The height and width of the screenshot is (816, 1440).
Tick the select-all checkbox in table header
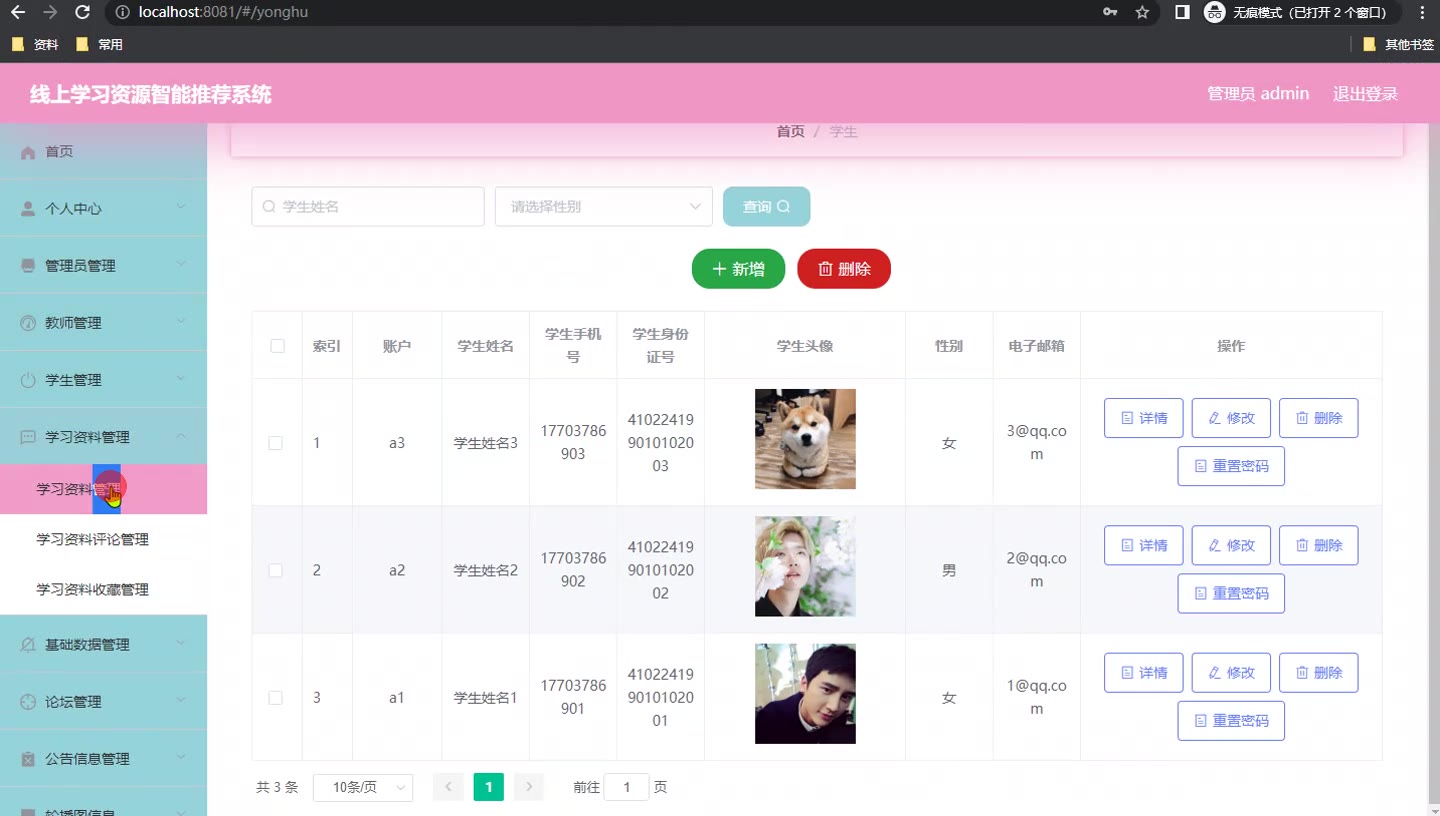pyautogui.click(x=277, y=346)
